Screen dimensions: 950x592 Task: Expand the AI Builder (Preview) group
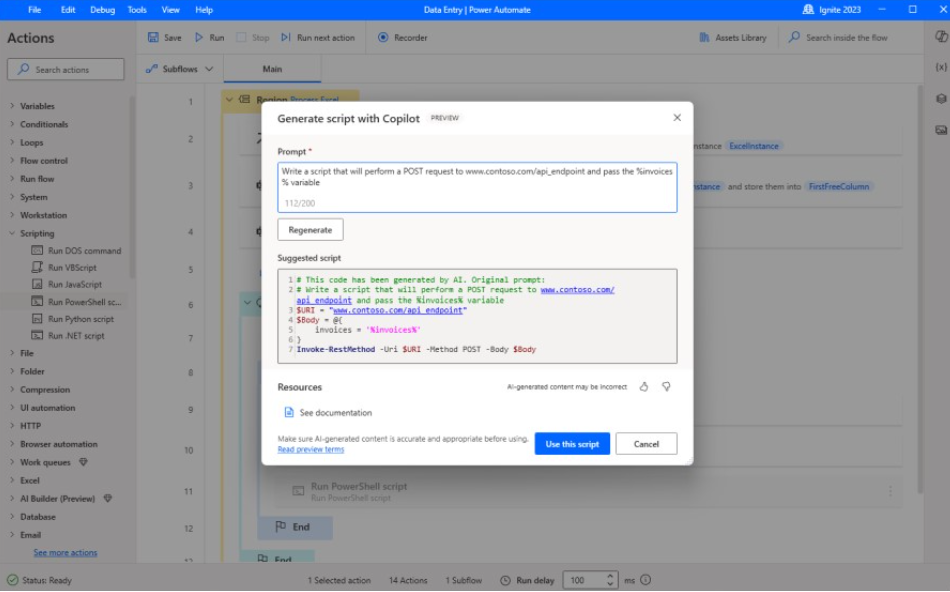pos(12,498)
